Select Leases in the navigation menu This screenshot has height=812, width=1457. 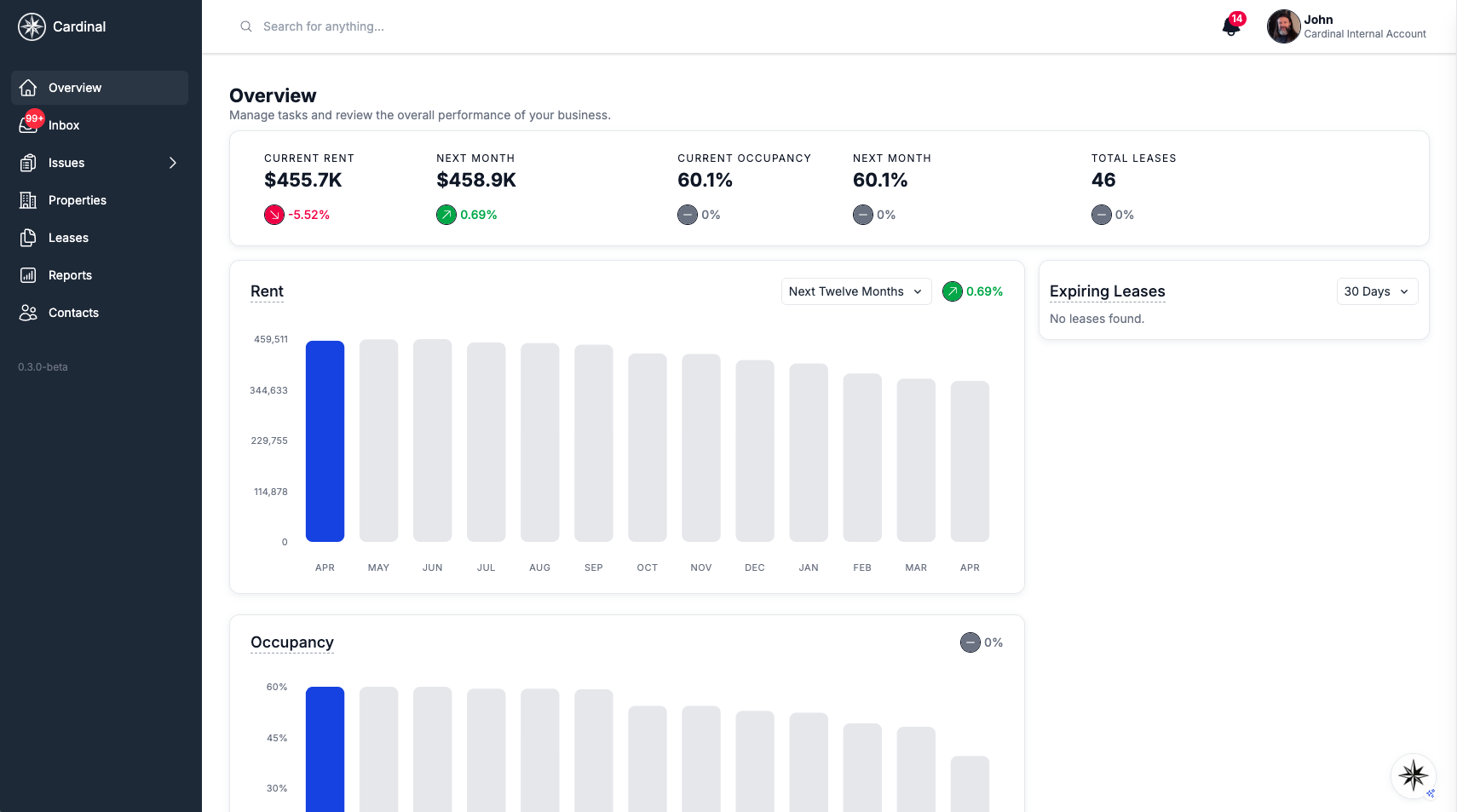pos(68,237)
